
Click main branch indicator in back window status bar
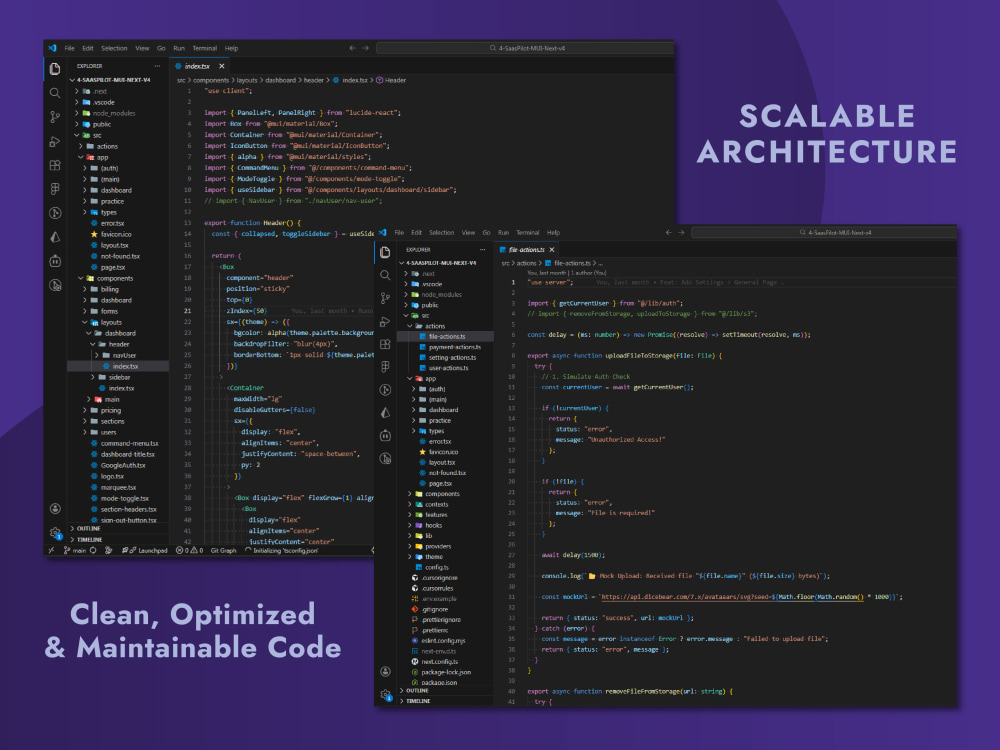(x=75, y=550)
